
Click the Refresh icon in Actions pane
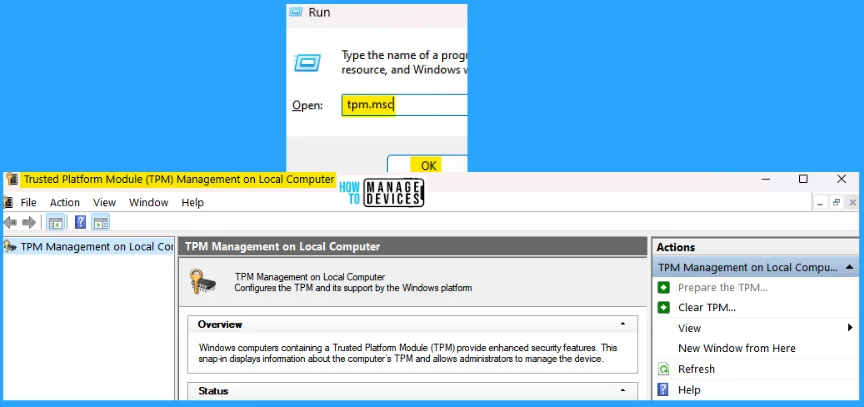pos(664,369)
